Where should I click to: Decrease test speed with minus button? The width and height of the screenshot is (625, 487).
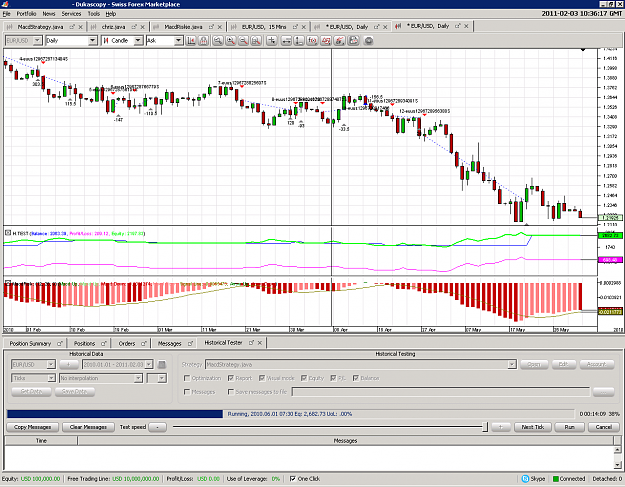[157, 427]
